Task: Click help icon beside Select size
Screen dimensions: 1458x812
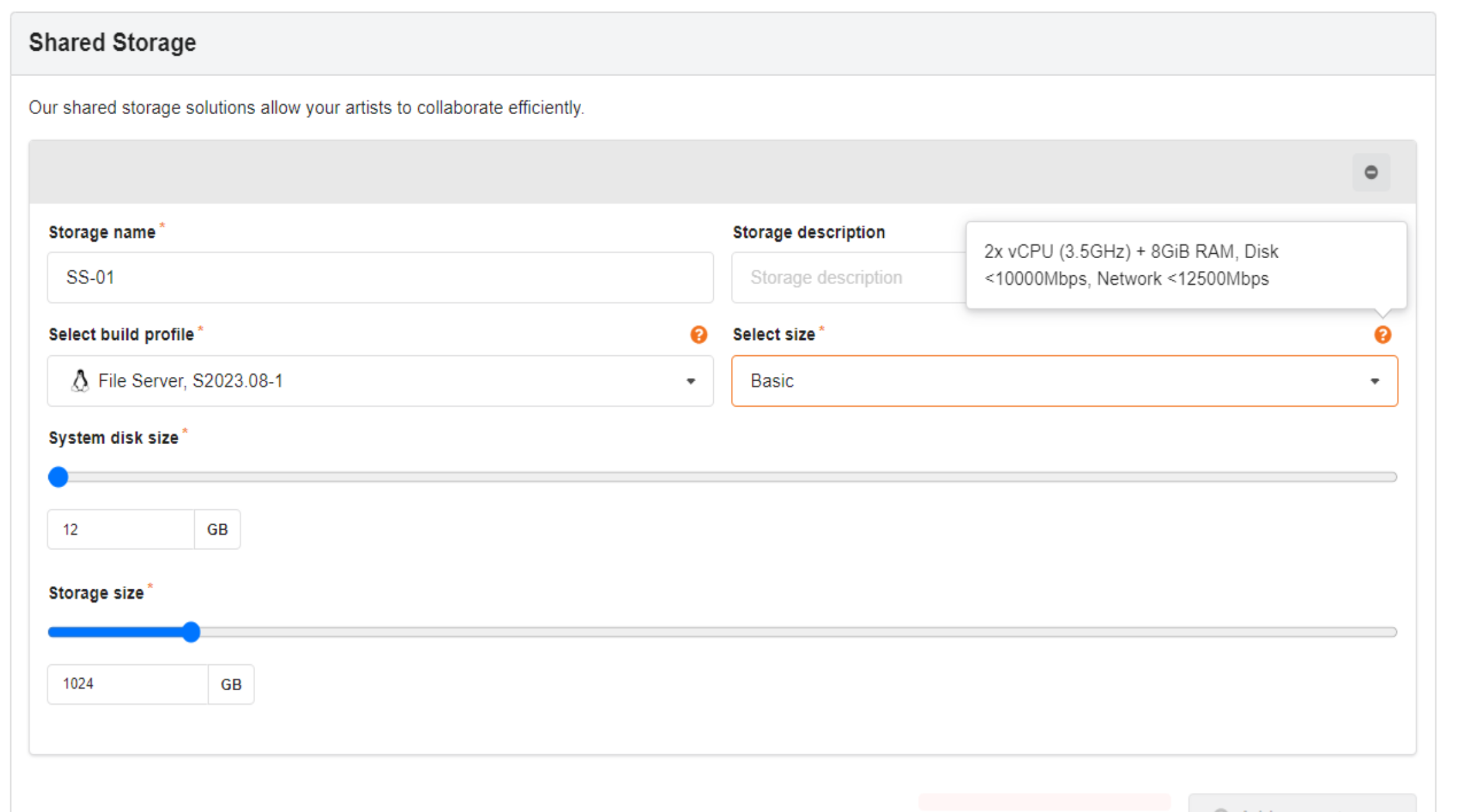Action: pos(1382,334)
